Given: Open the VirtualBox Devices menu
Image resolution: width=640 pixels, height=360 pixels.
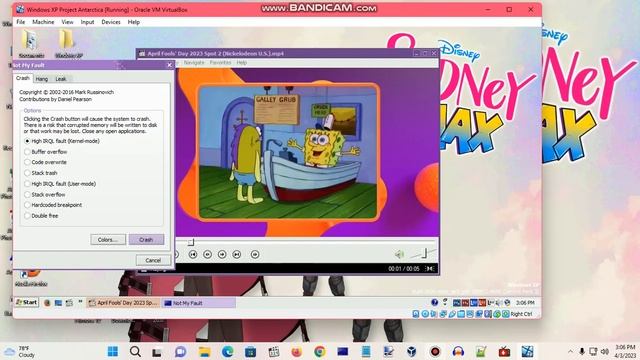Looking at the screenshot, I should pyautogui.click(x=111, y=22).
